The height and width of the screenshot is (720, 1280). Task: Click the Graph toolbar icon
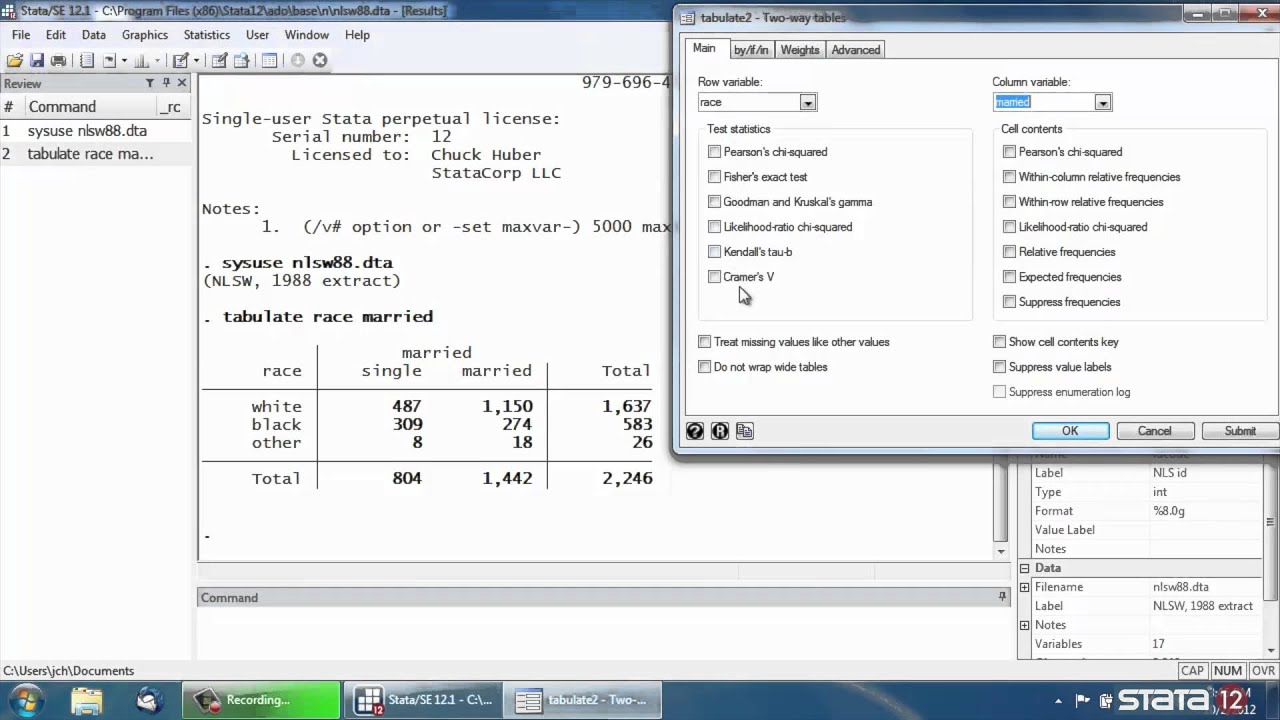coord(142,61)
